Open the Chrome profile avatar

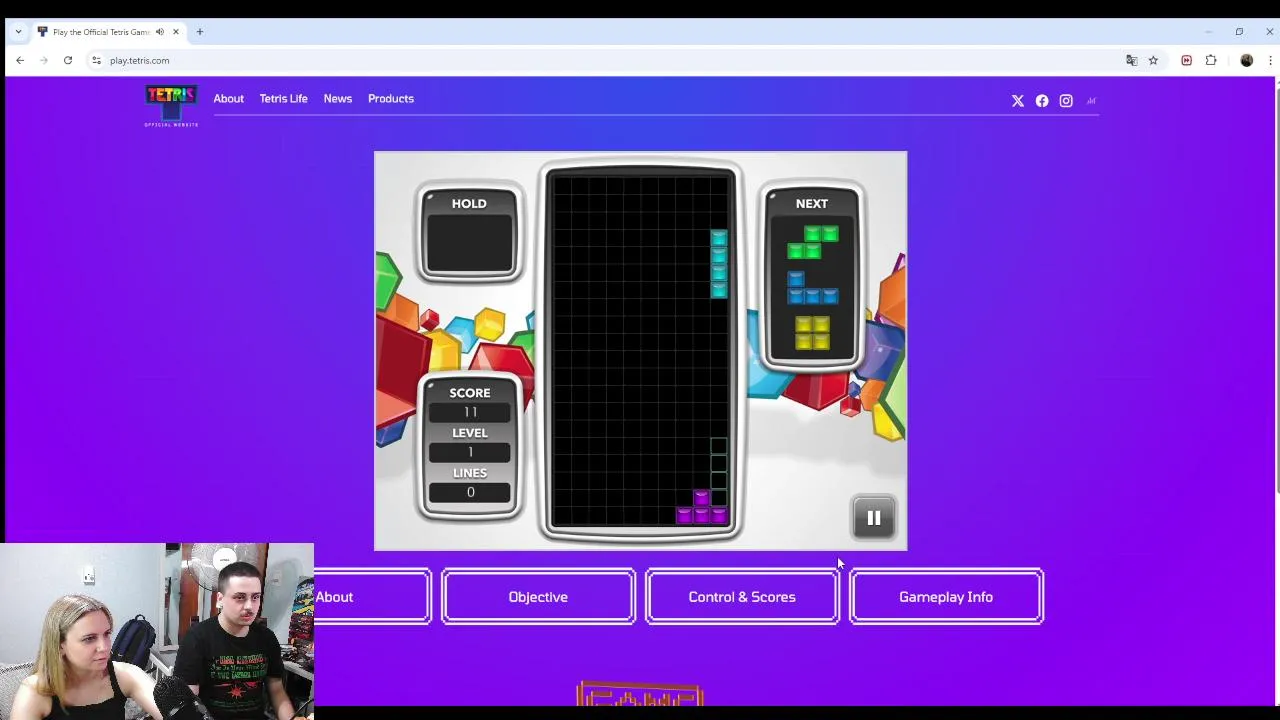tap(1247, 61)
